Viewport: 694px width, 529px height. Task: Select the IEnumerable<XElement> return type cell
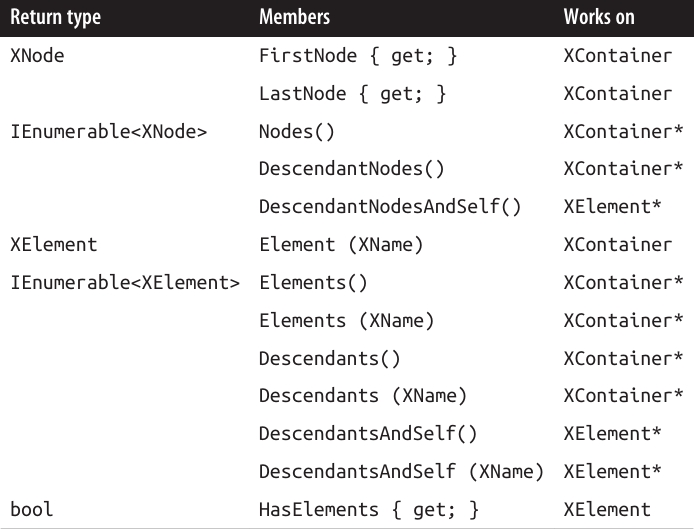pyautogui.click(x=125, y=283)
